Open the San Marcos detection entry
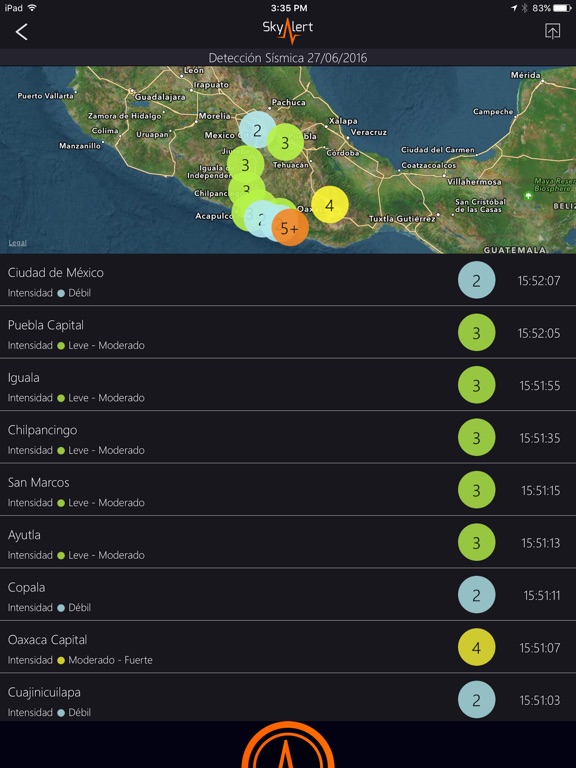Viewport: 576px width, 768px height. click(x=288, y=490)
